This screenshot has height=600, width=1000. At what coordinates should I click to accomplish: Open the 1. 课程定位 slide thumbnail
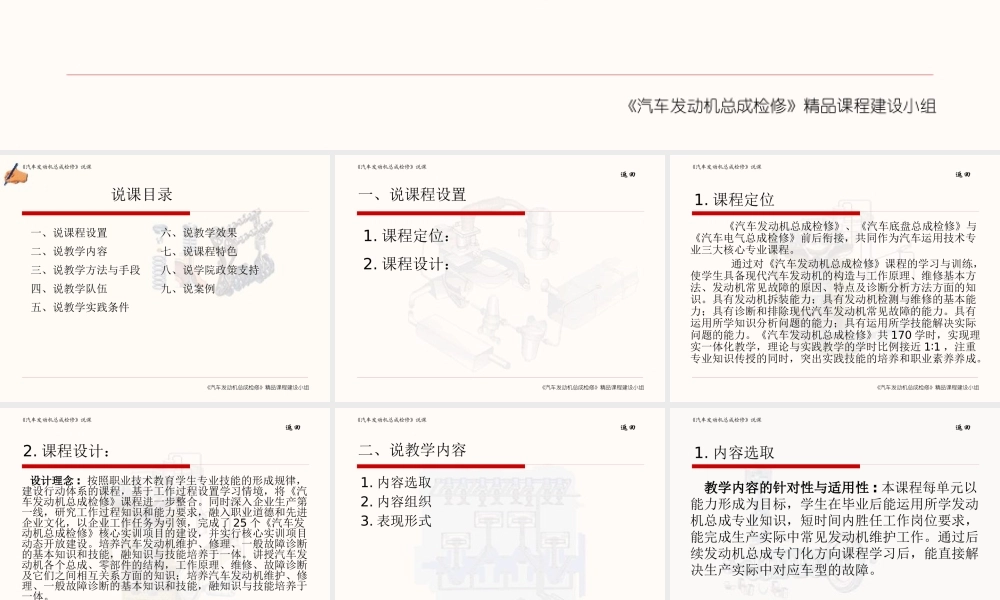(835, 279)
